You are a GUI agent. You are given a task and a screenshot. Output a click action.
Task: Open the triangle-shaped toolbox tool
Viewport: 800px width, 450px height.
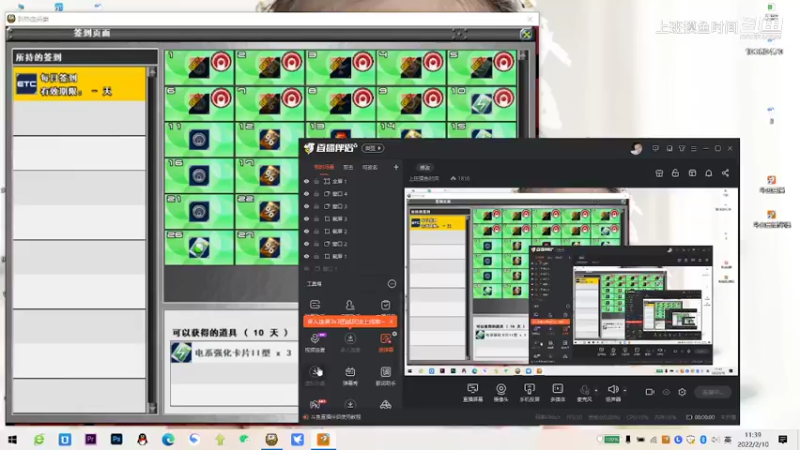385,405
